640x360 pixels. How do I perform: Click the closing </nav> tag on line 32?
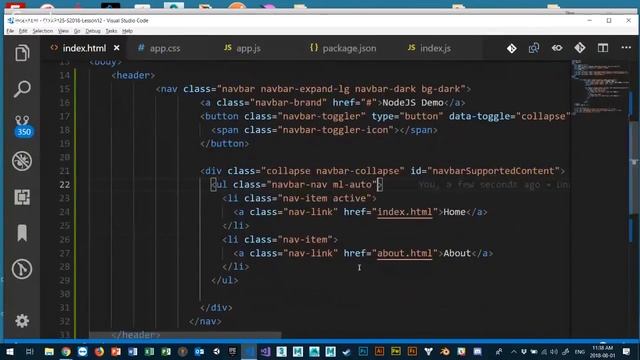click(x=205, y=321)
